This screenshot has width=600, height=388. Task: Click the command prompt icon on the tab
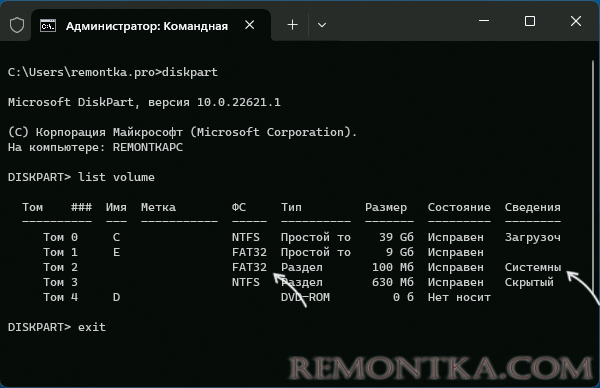(x=48, y=26)
